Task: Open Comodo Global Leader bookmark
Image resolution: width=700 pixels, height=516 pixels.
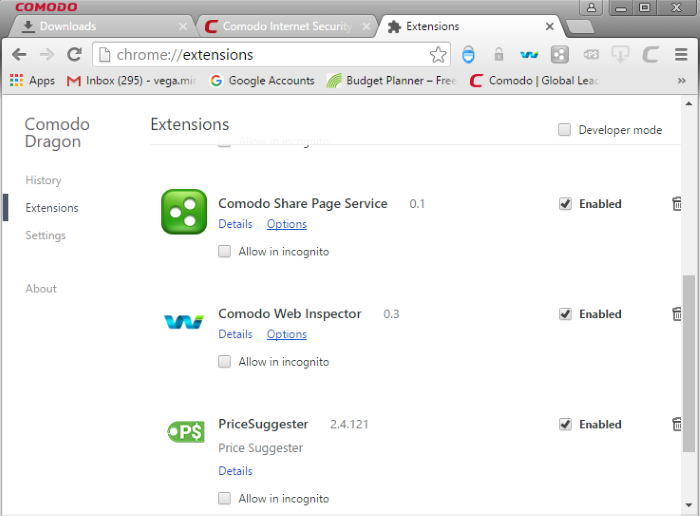Action: pyautogui.click(x=534, y=80)
